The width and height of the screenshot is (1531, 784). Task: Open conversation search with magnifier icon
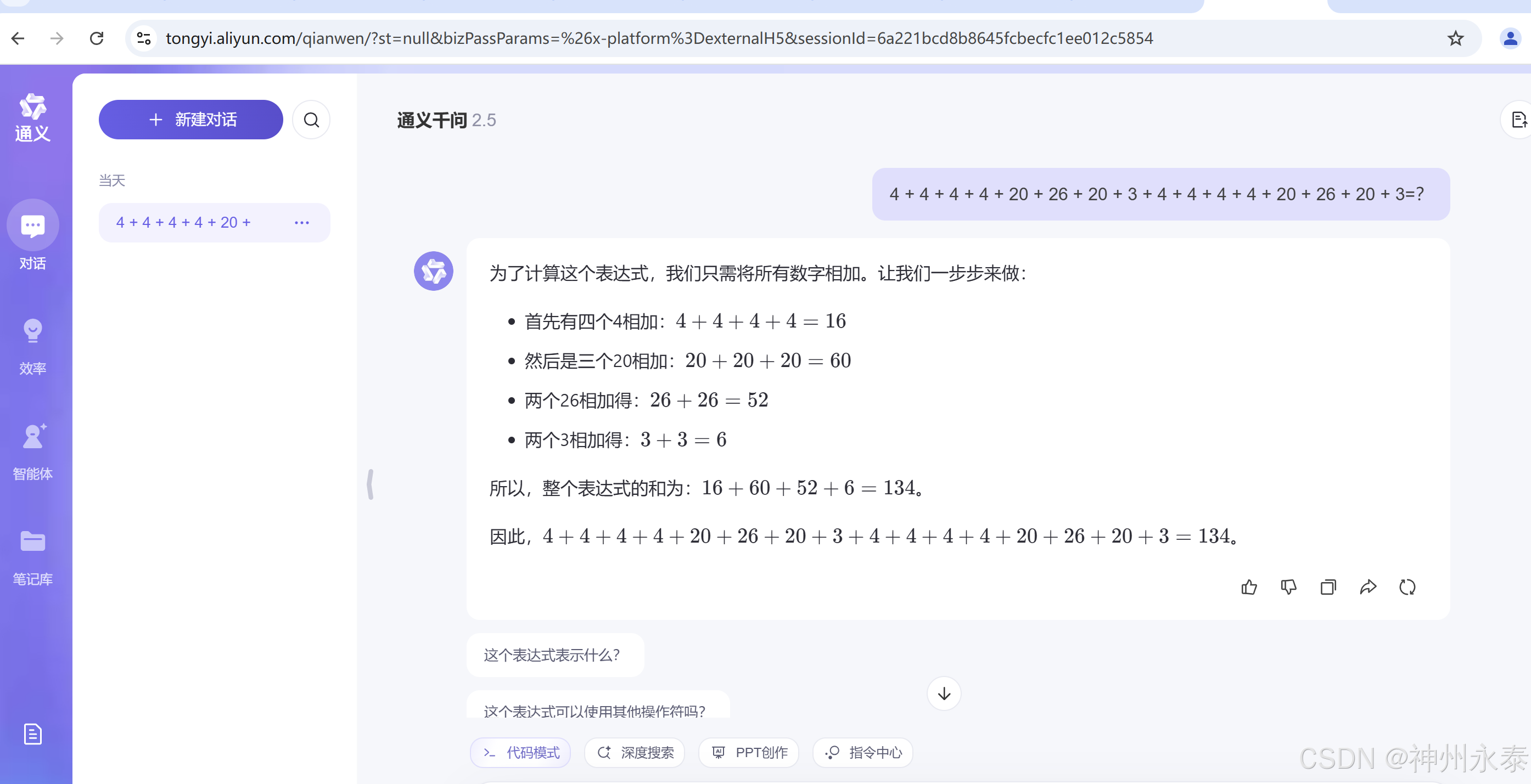click(311, 120)
